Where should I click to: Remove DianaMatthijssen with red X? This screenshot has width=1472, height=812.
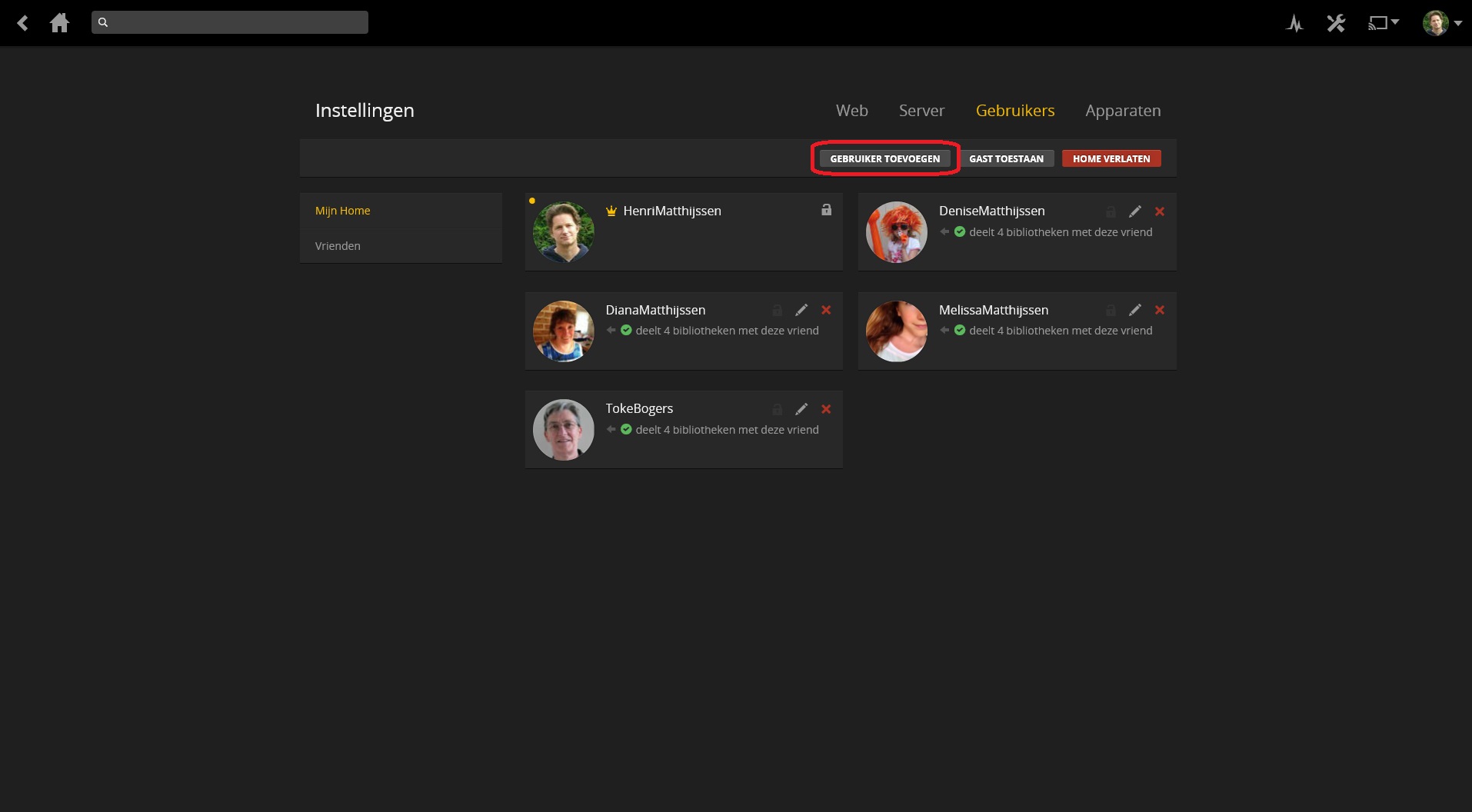point(826,310)
